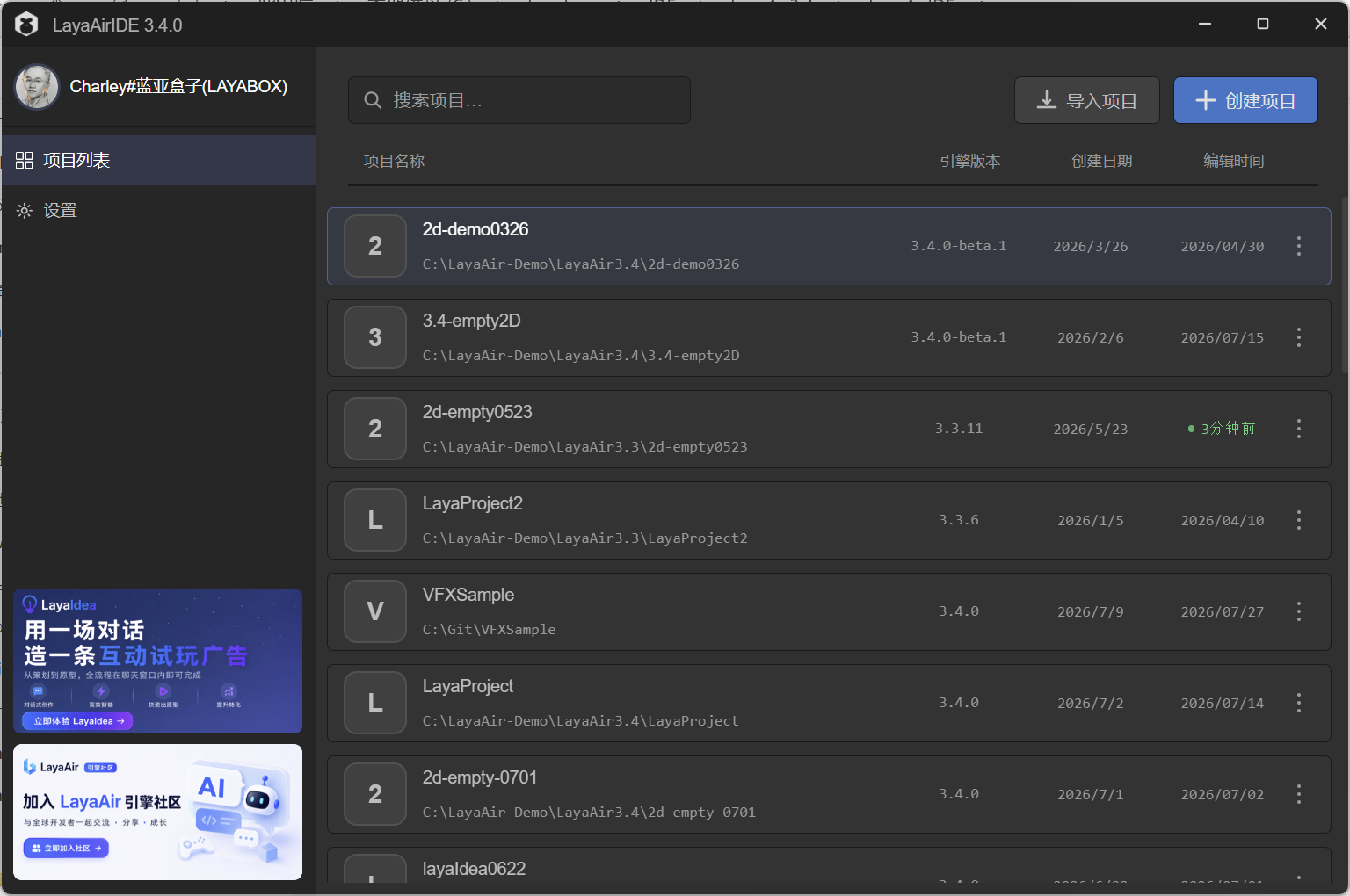Click the LayaProject2 project path text
Screen dimensions: 1350x896
click(x=585, y=538)
